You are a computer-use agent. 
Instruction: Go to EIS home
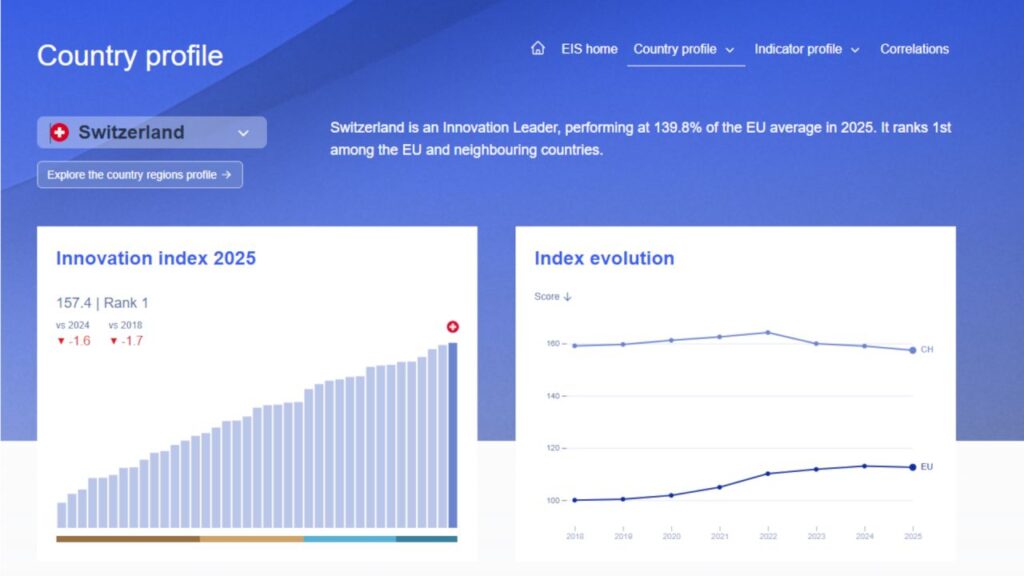(x=589, y=48)
